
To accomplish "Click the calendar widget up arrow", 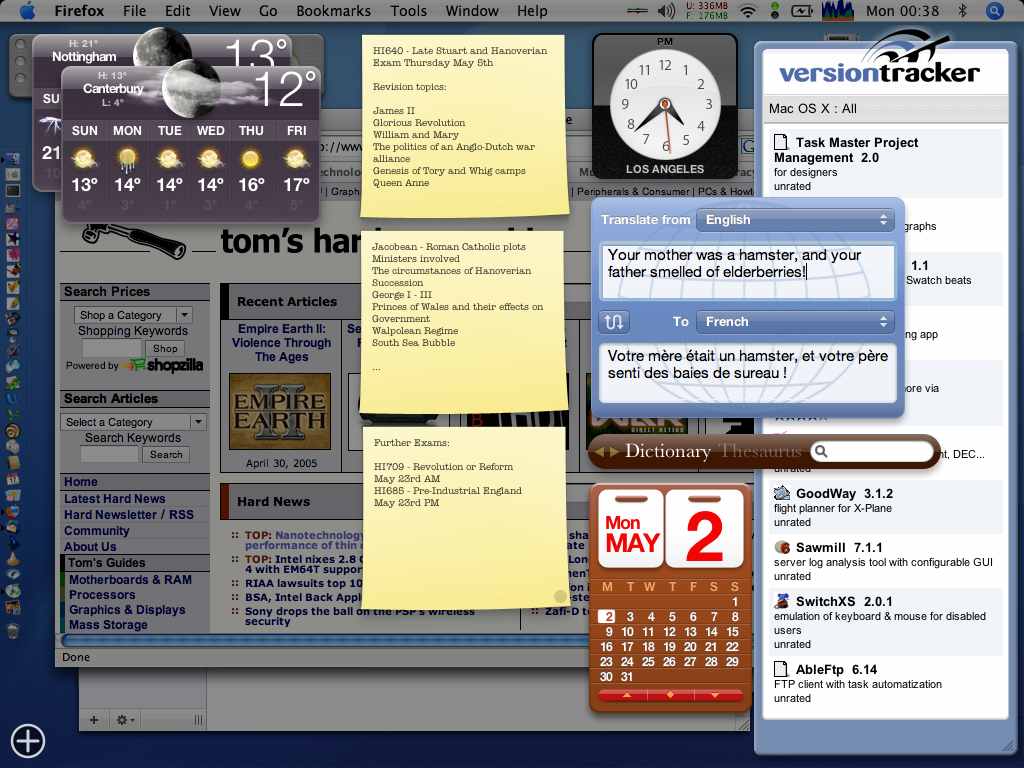I will point(626,696).
